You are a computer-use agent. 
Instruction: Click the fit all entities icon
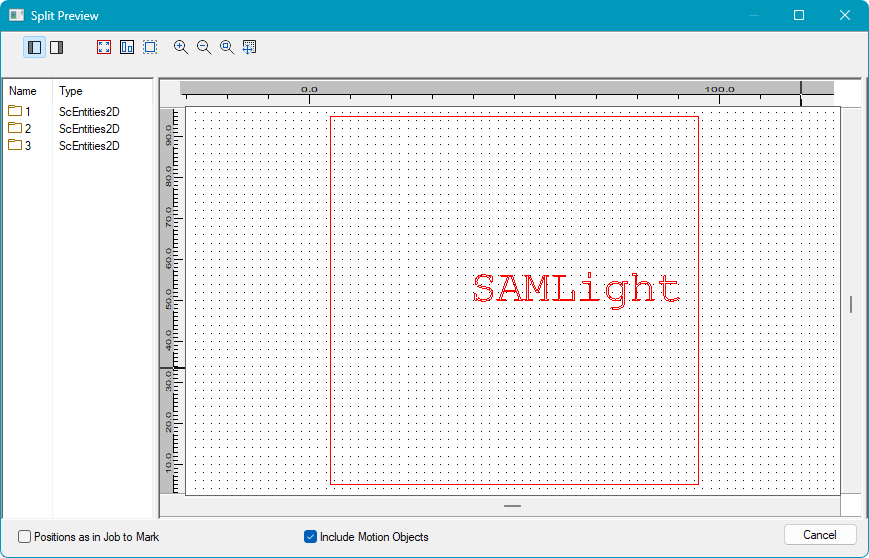pyautogui.click(x=127, y=47)
